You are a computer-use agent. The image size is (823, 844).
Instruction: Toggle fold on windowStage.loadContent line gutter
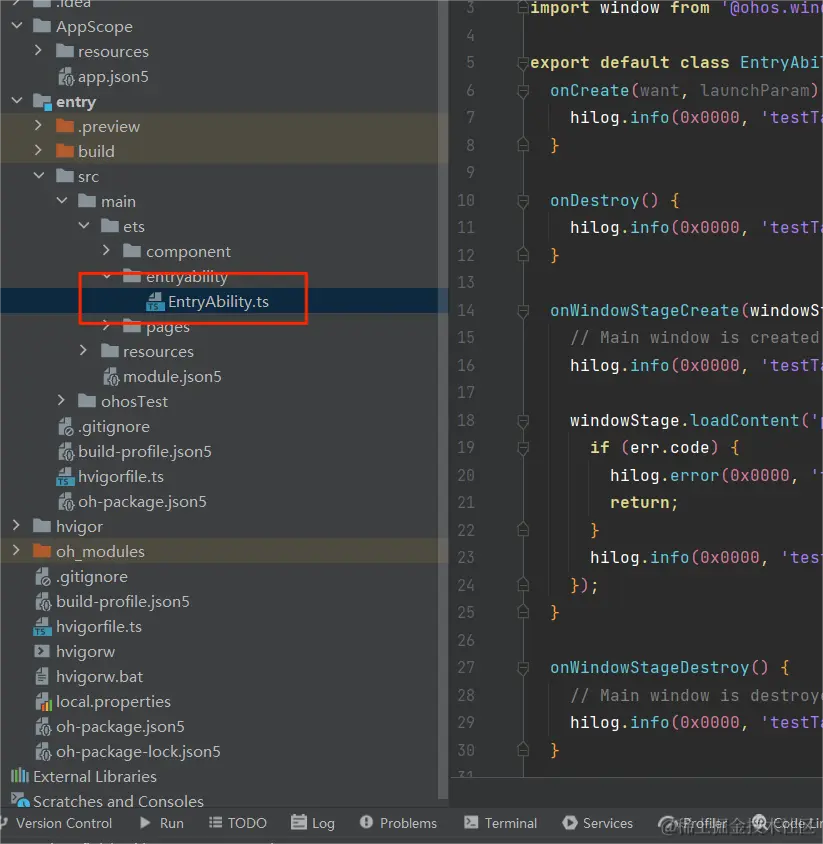click(523, 420)
